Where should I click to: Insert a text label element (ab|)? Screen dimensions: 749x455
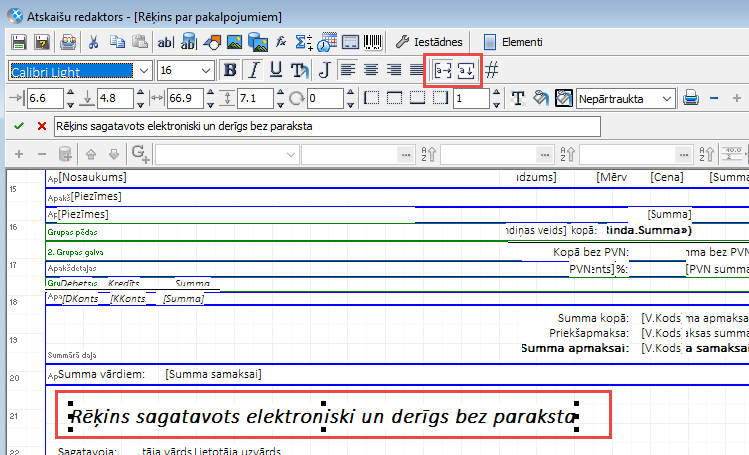pyautogui.click(x=165, y=42)
